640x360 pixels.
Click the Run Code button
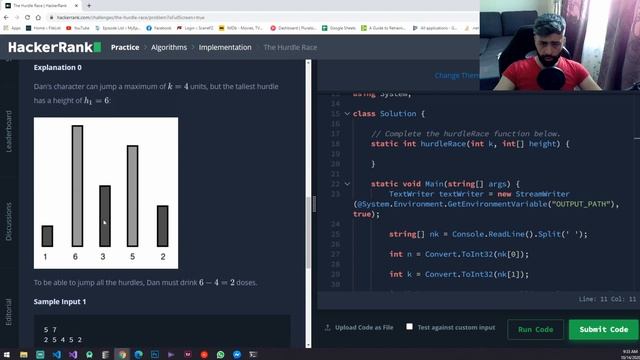[536, 329]
